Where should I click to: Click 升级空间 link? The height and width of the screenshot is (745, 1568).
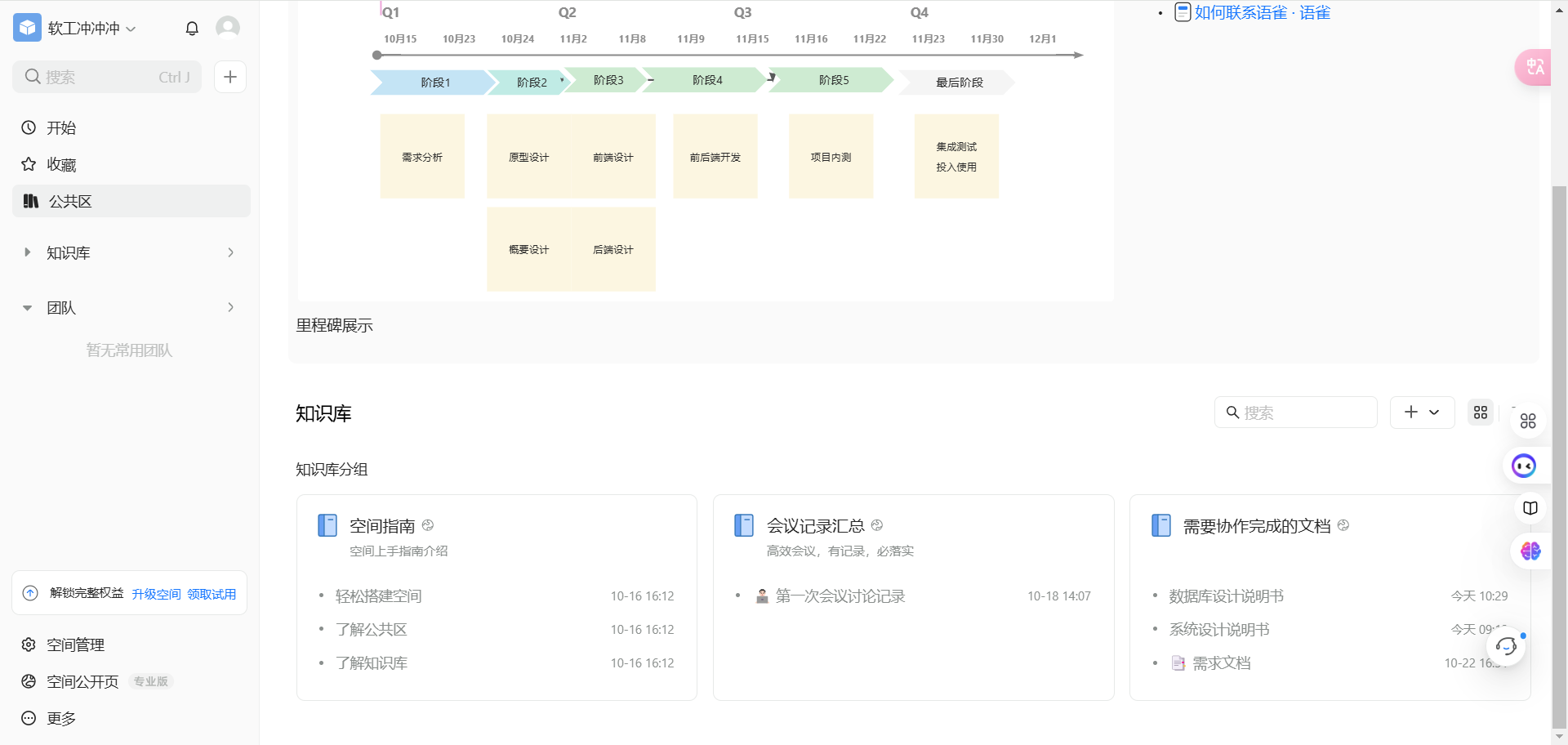156,594
